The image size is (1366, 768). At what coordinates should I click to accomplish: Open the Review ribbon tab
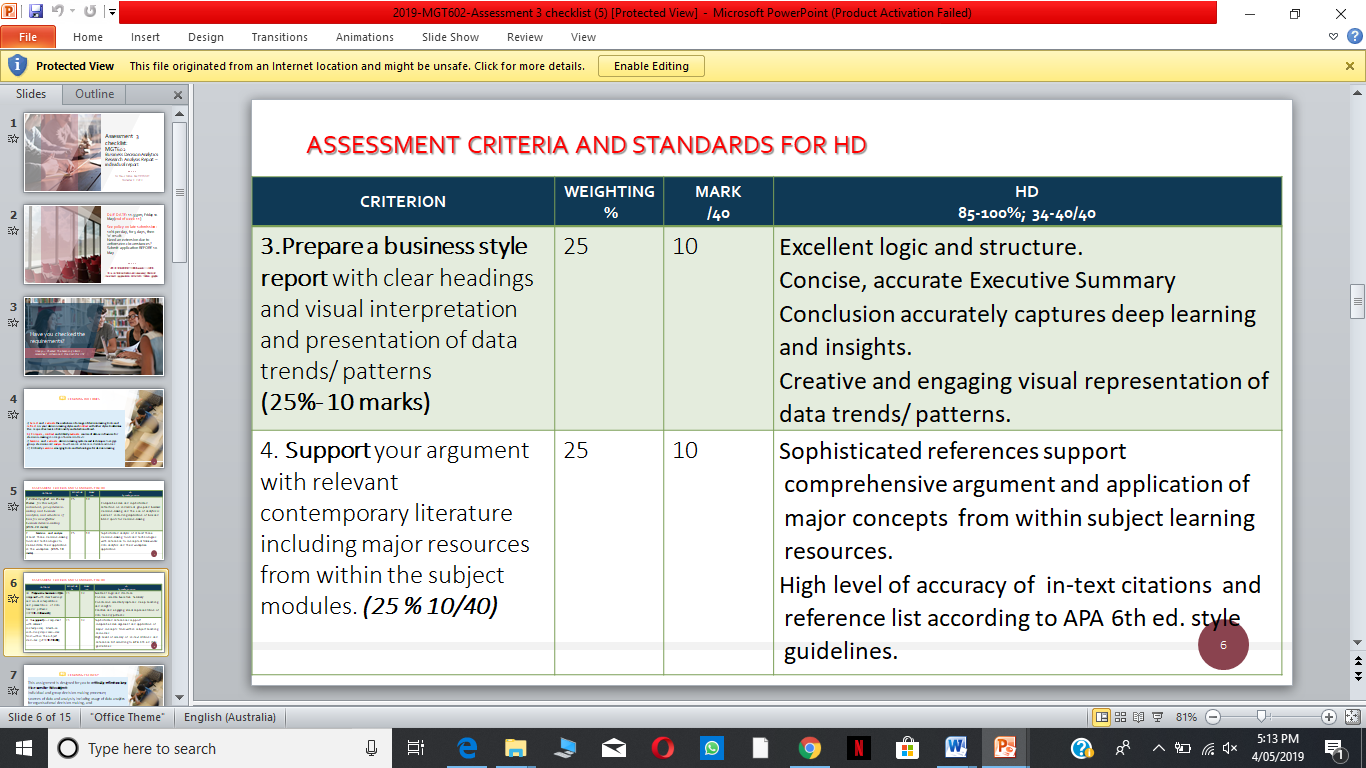525,37
